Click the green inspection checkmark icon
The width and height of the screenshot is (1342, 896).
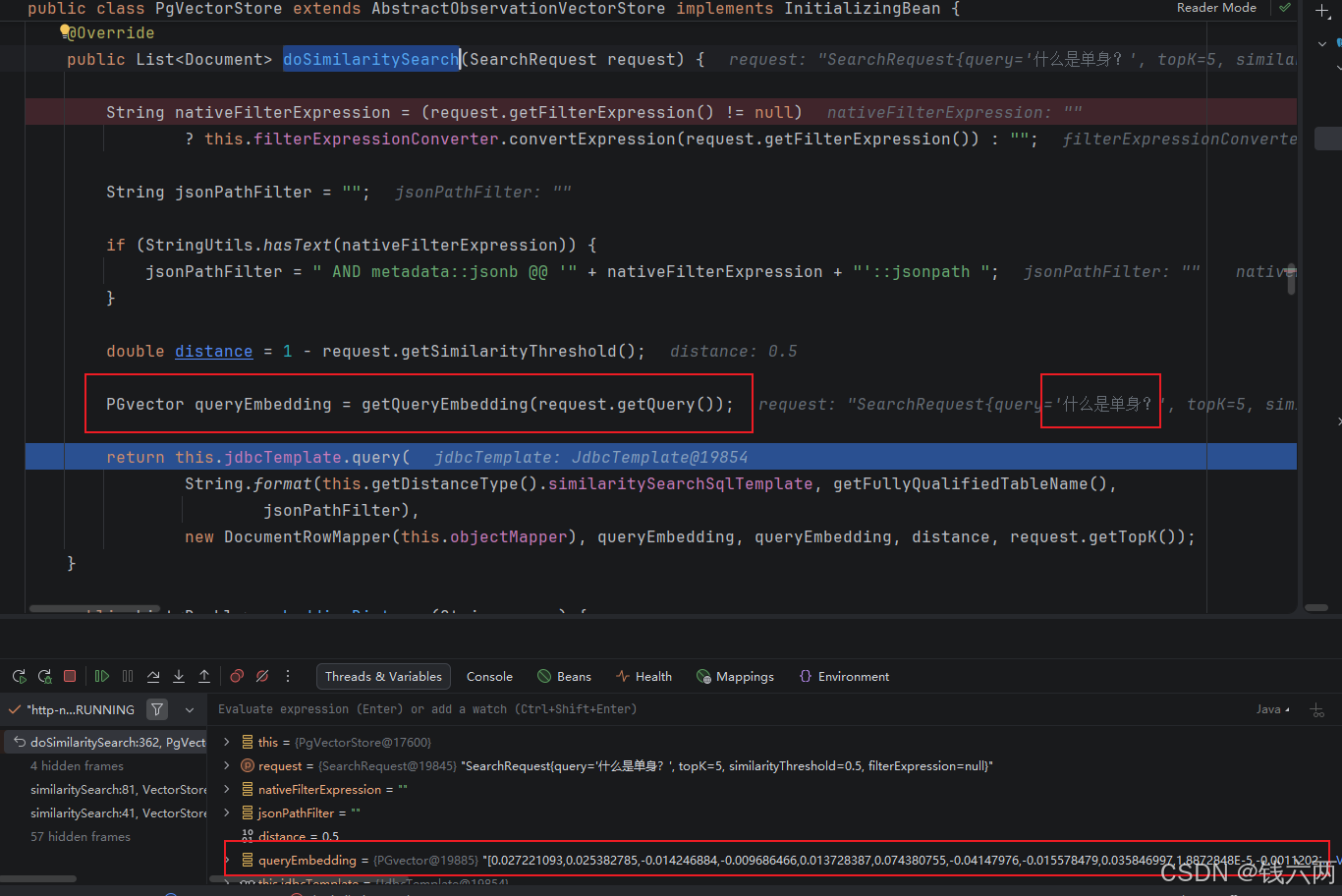coord(1284,8)
